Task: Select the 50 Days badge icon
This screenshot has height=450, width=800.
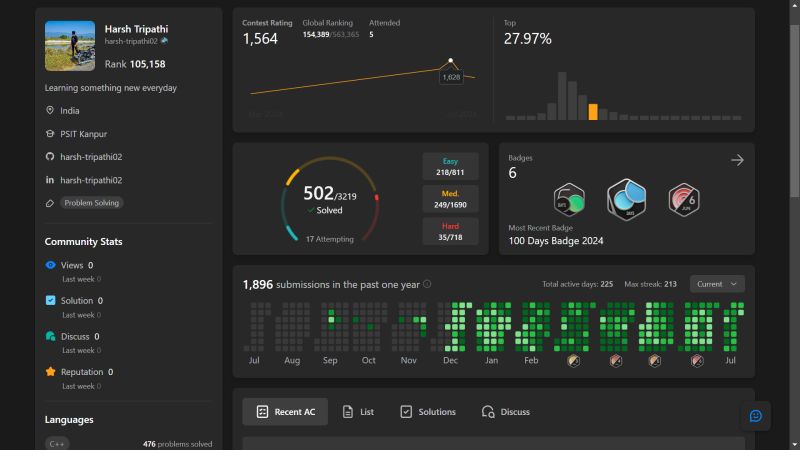Action: tap(569, 199)
